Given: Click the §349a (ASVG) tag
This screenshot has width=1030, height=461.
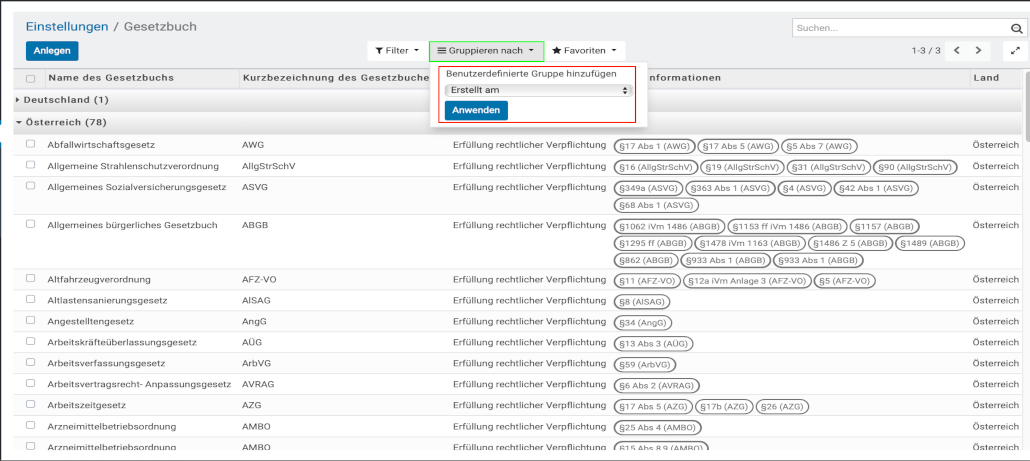Looking at the screenshot, I should (649, 187).
